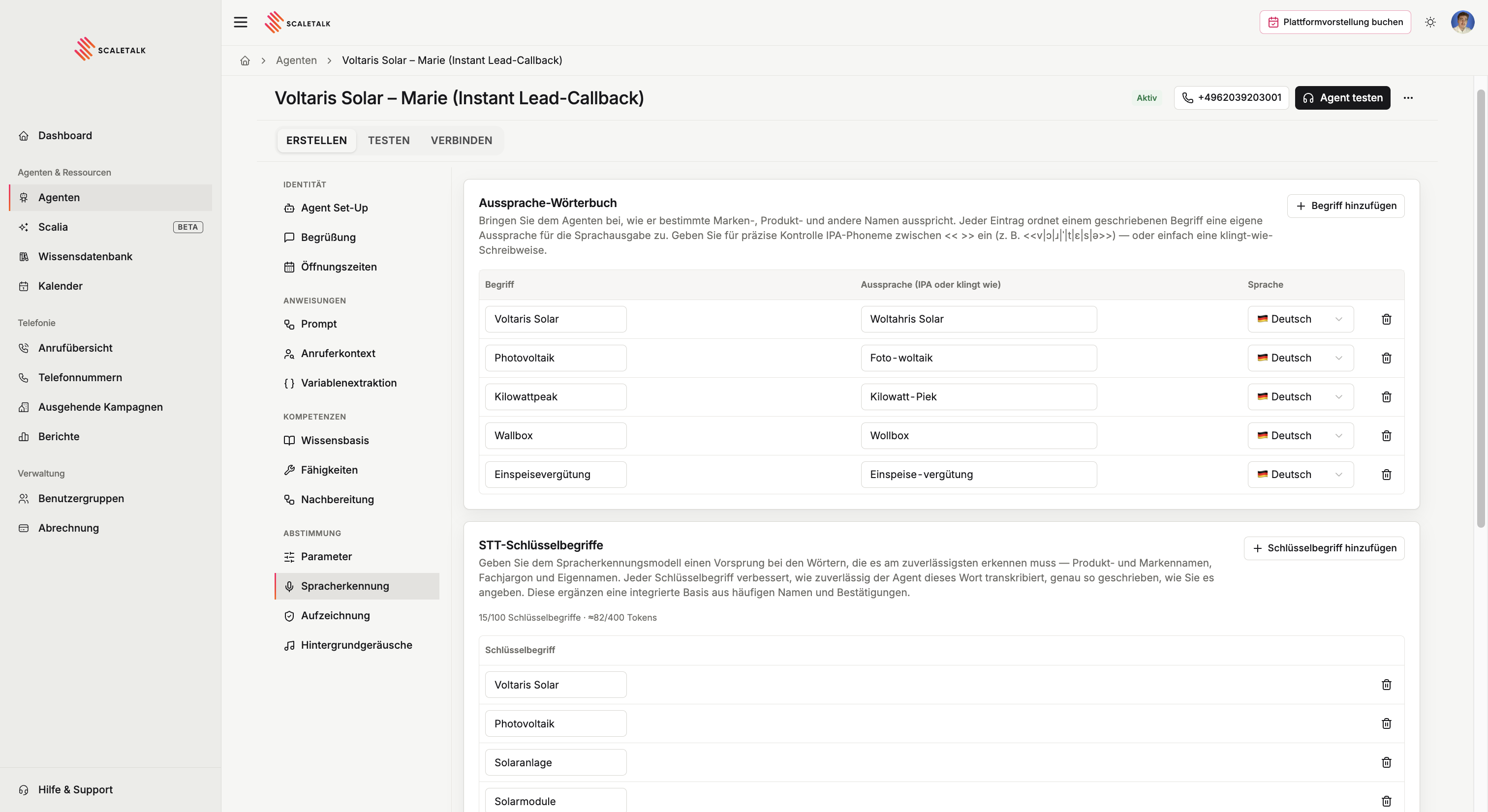Click the page vertical scrollbar
This screenshot has width=1488, height=812.
[x=1482, y=309]
